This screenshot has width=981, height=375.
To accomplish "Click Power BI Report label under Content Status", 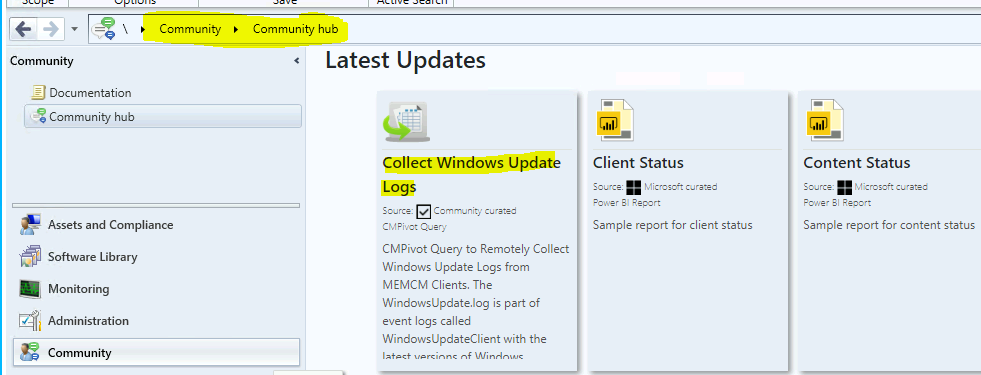I will point(836,203).
